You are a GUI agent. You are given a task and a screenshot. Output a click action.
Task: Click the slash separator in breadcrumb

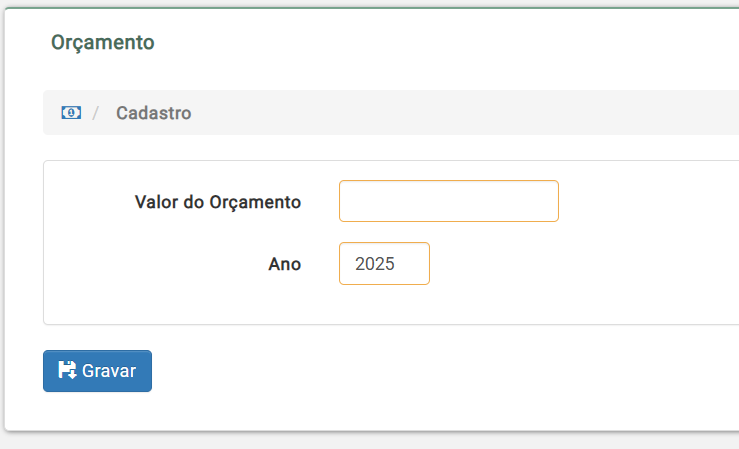coord(96,113)
